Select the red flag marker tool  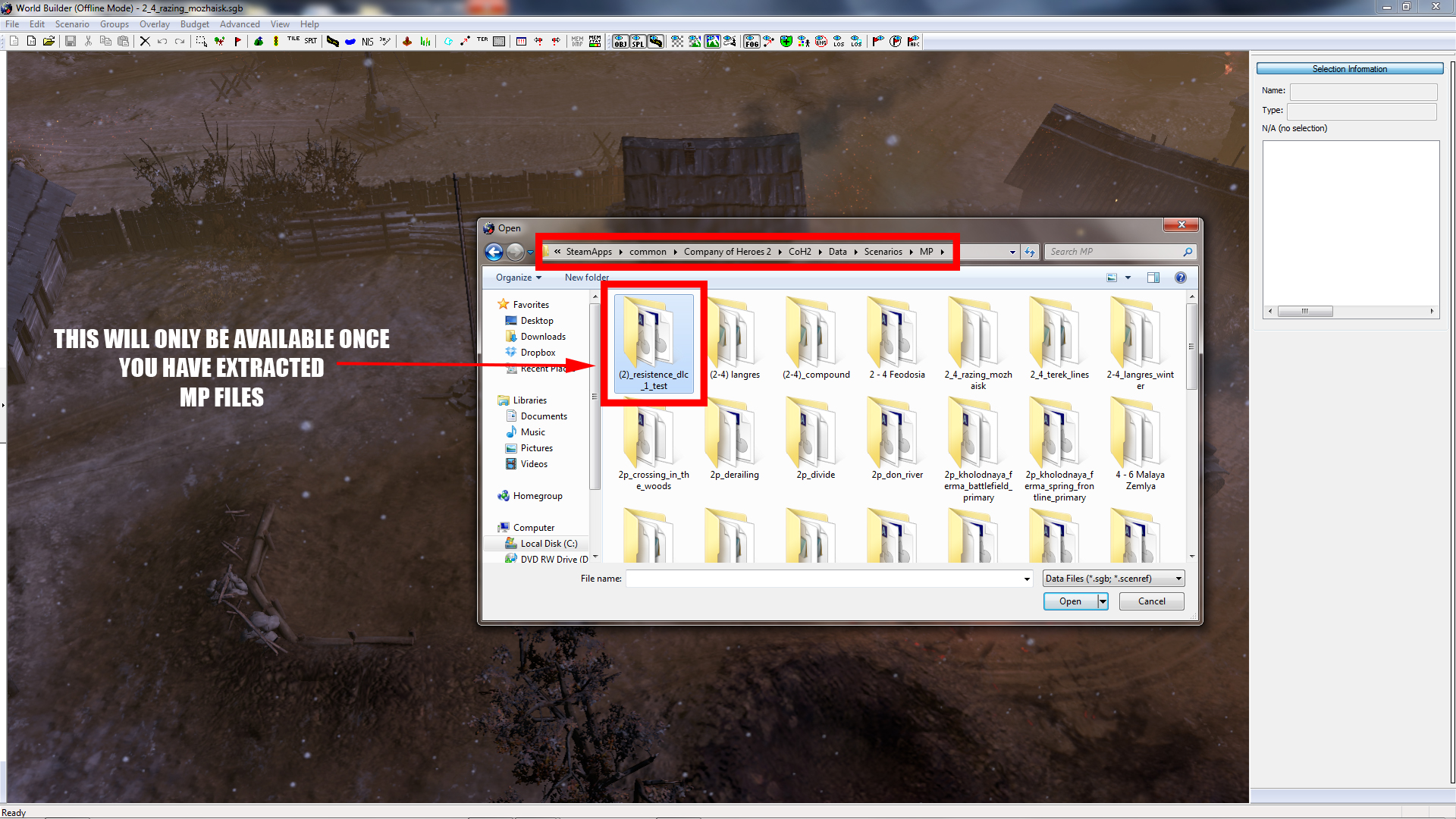237,41
